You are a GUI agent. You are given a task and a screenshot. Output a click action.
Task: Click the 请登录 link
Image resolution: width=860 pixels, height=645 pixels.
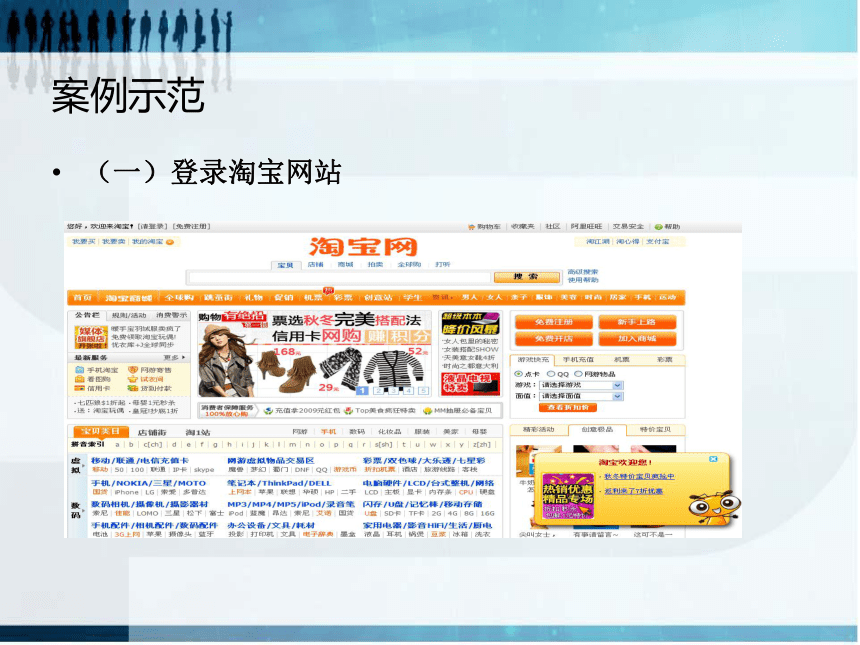click(x=152, y=227)
